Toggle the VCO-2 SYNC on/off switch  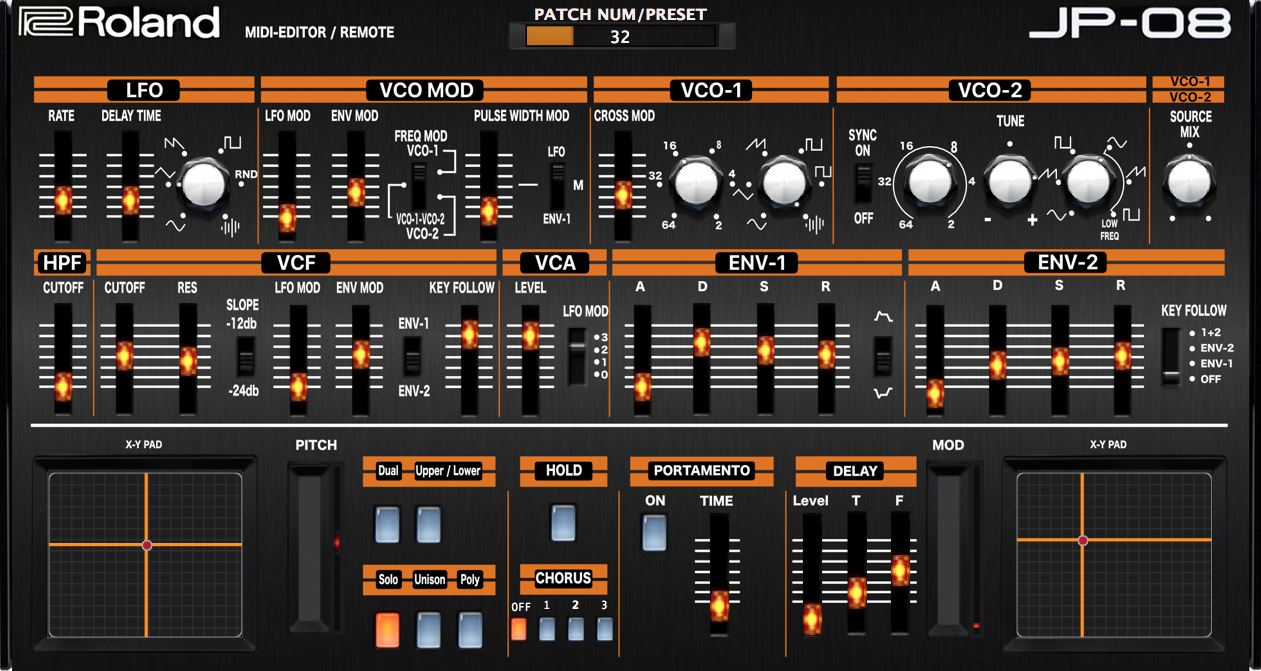[x=862, y=183]
